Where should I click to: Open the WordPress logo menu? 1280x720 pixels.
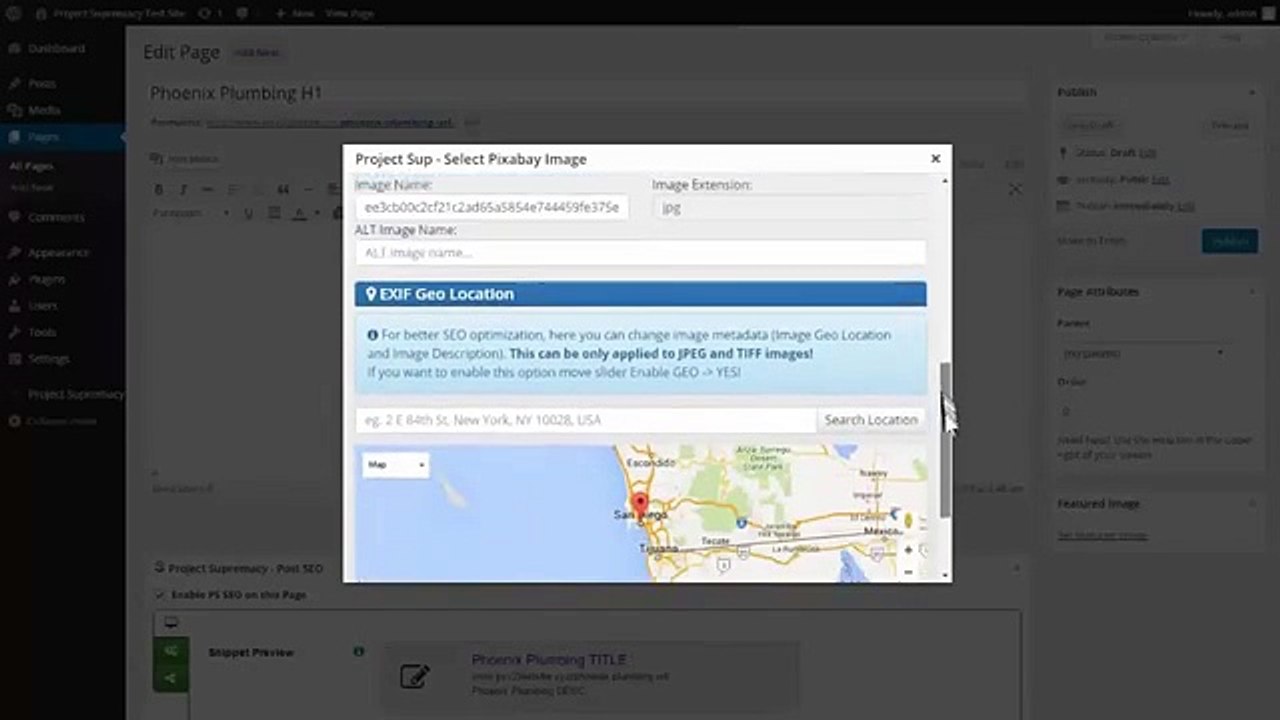pos(14,14)
